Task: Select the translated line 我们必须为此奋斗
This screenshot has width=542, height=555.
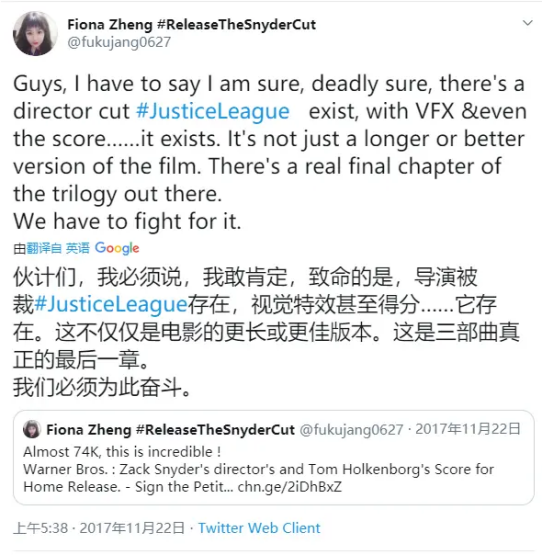Action: pos(103,387)
